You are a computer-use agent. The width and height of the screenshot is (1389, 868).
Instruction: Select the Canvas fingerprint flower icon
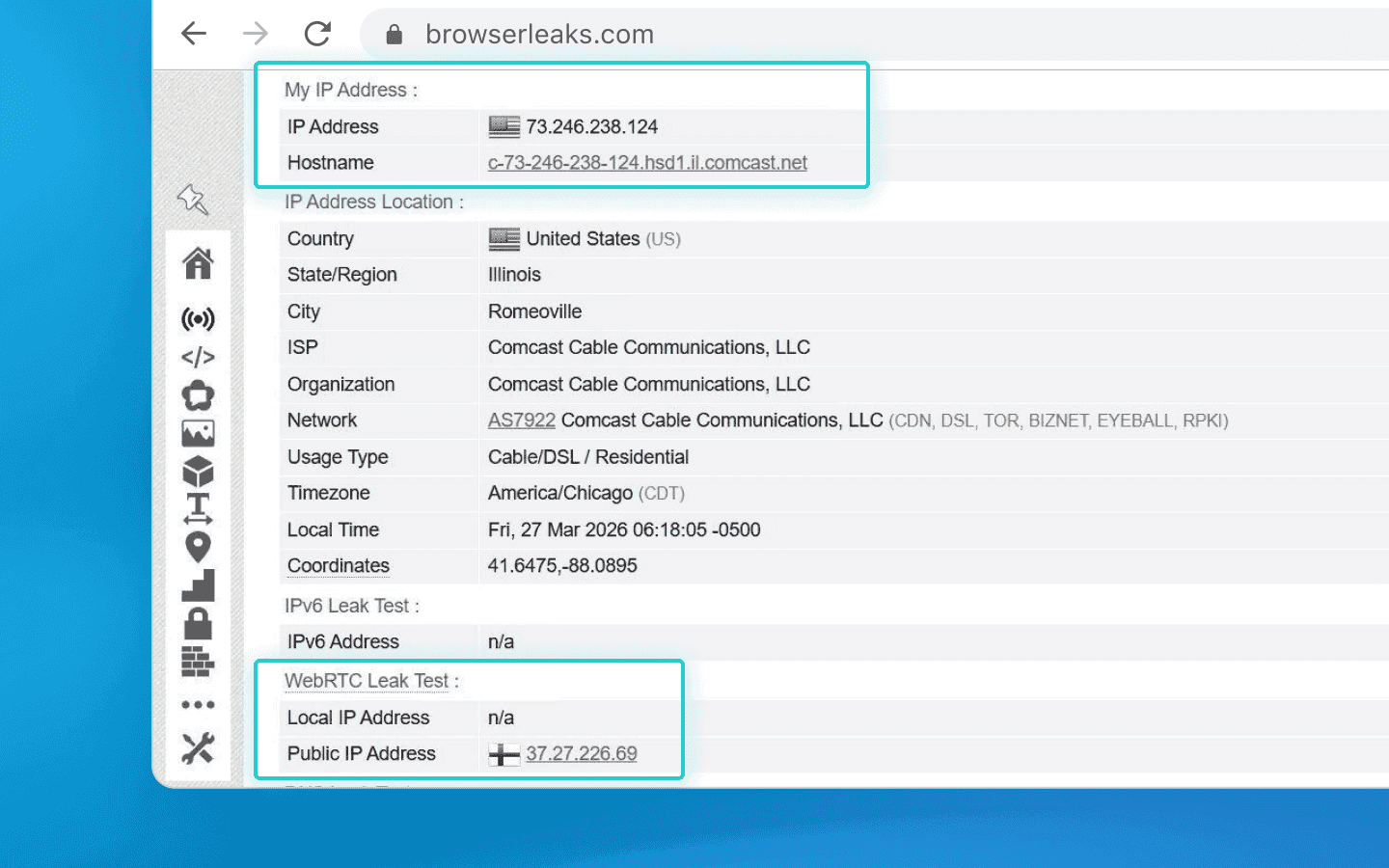click(198, 394)
